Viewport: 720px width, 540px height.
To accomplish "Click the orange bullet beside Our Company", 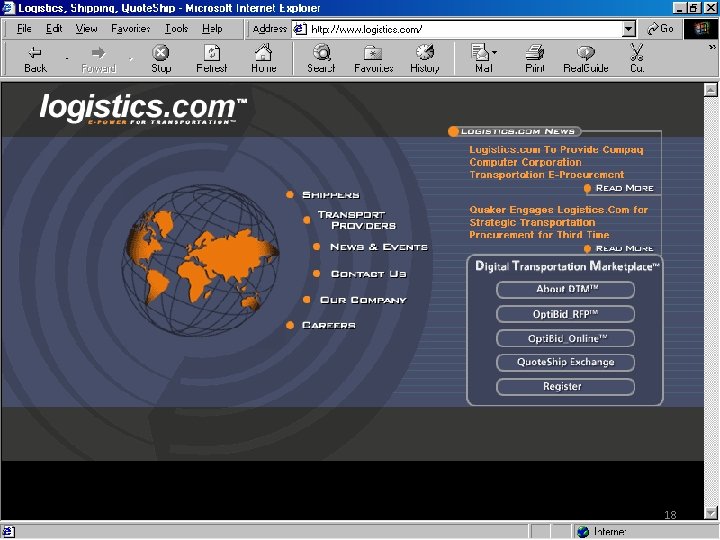I will pyautogui.click(x=307, y=300).
